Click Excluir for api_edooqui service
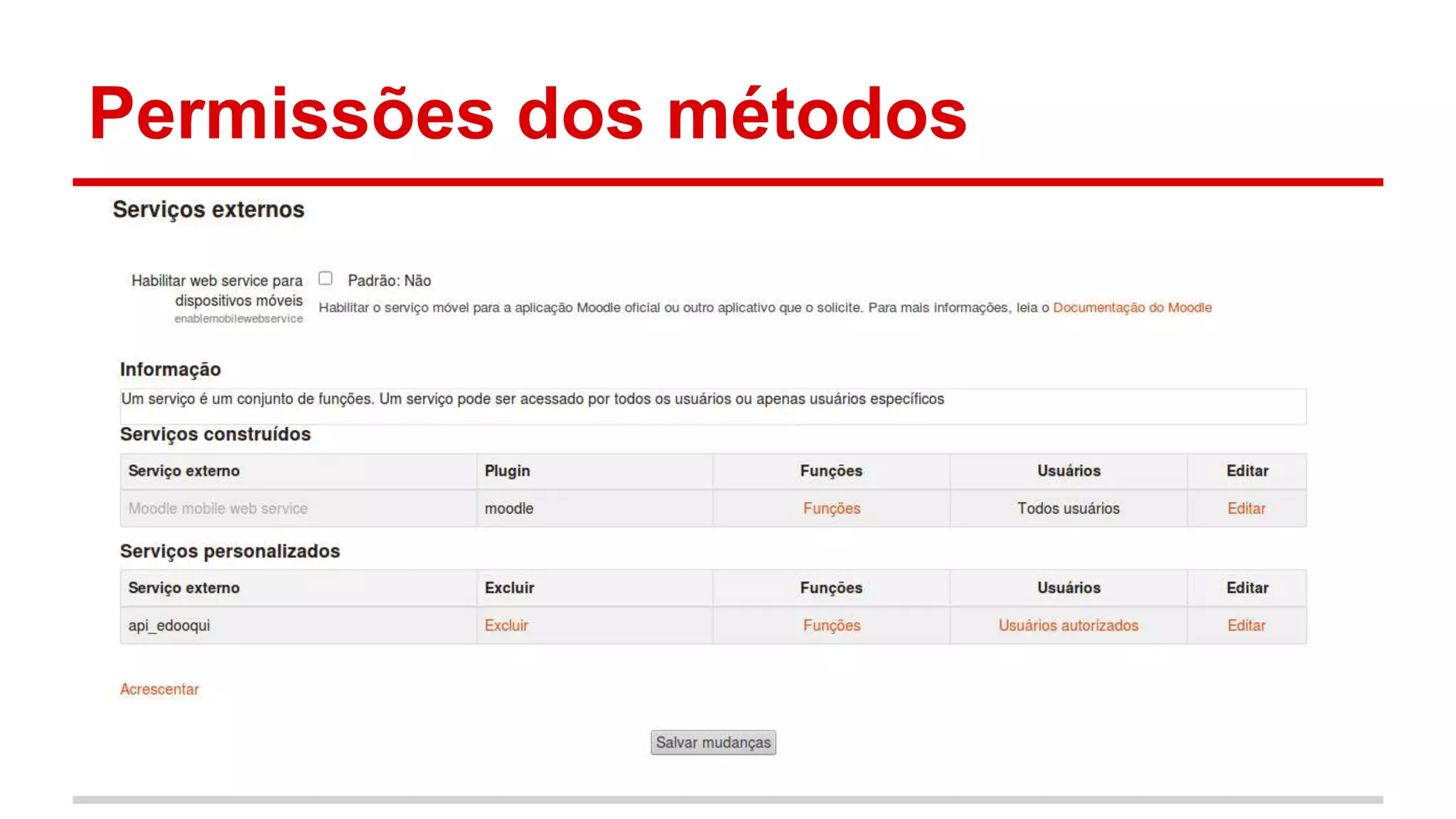This screenshot has height=819, width=1456. [506, 626]
